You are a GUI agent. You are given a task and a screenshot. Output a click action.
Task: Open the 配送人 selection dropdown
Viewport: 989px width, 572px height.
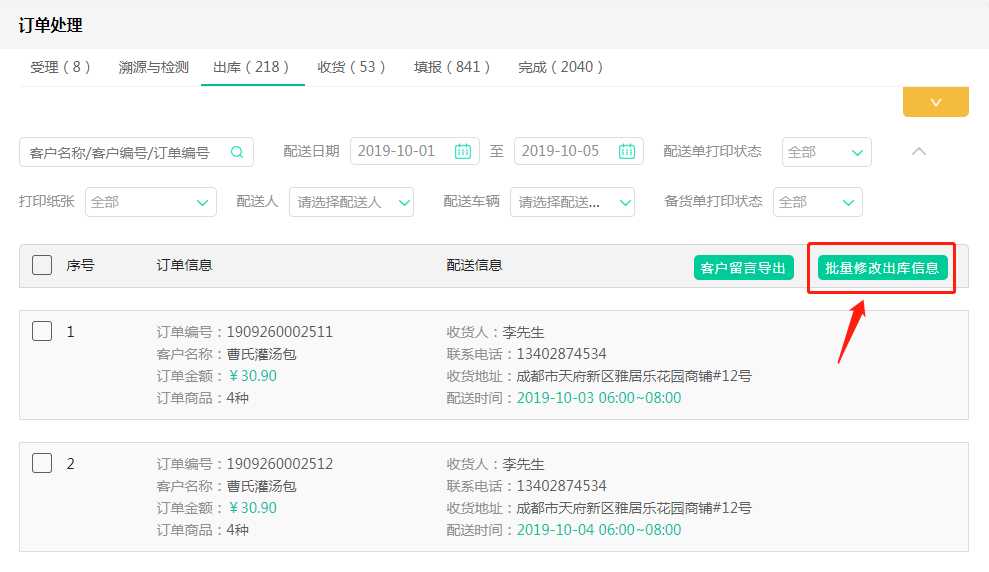[x=351, y=202]
